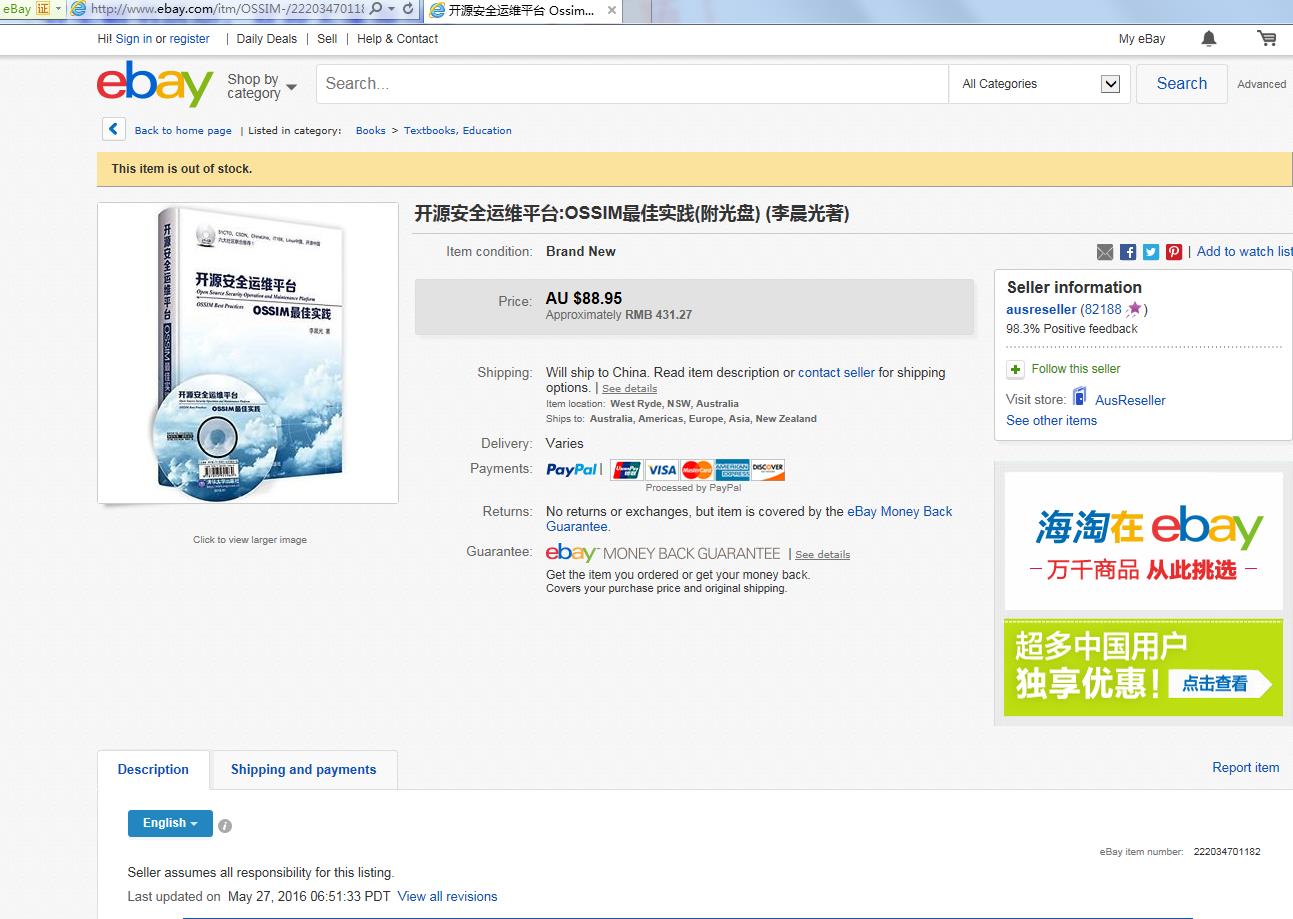
Task: Click the store door icon beside AusReseller
Action: (1079, 397)
